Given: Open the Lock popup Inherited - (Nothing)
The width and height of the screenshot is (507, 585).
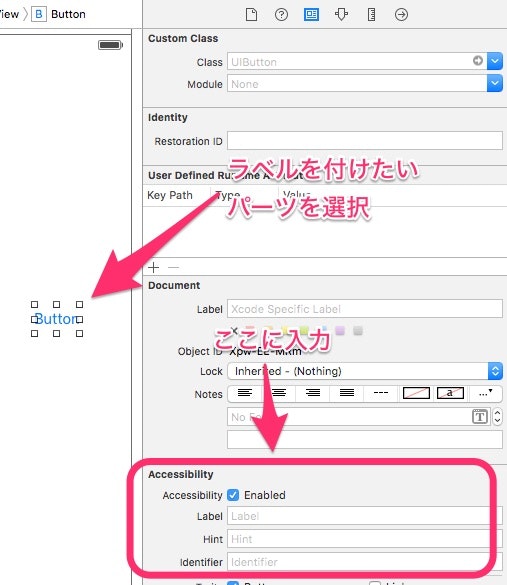Looking at the screenshot, I should 365,371.
